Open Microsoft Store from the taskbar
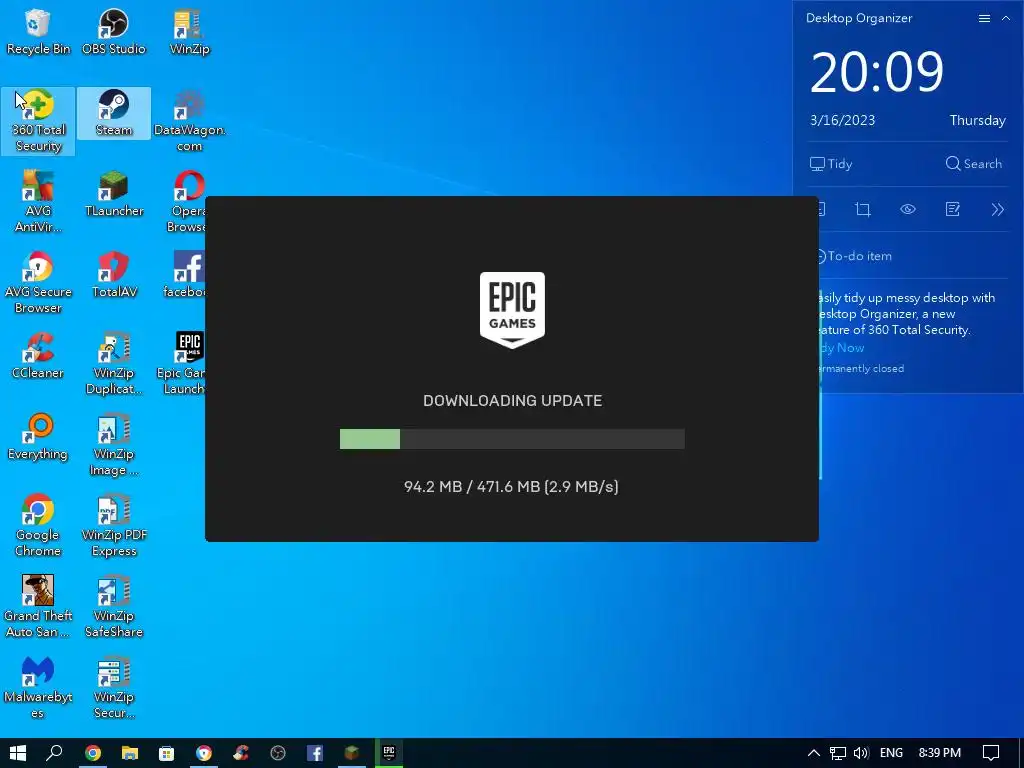 click(167, 753)
